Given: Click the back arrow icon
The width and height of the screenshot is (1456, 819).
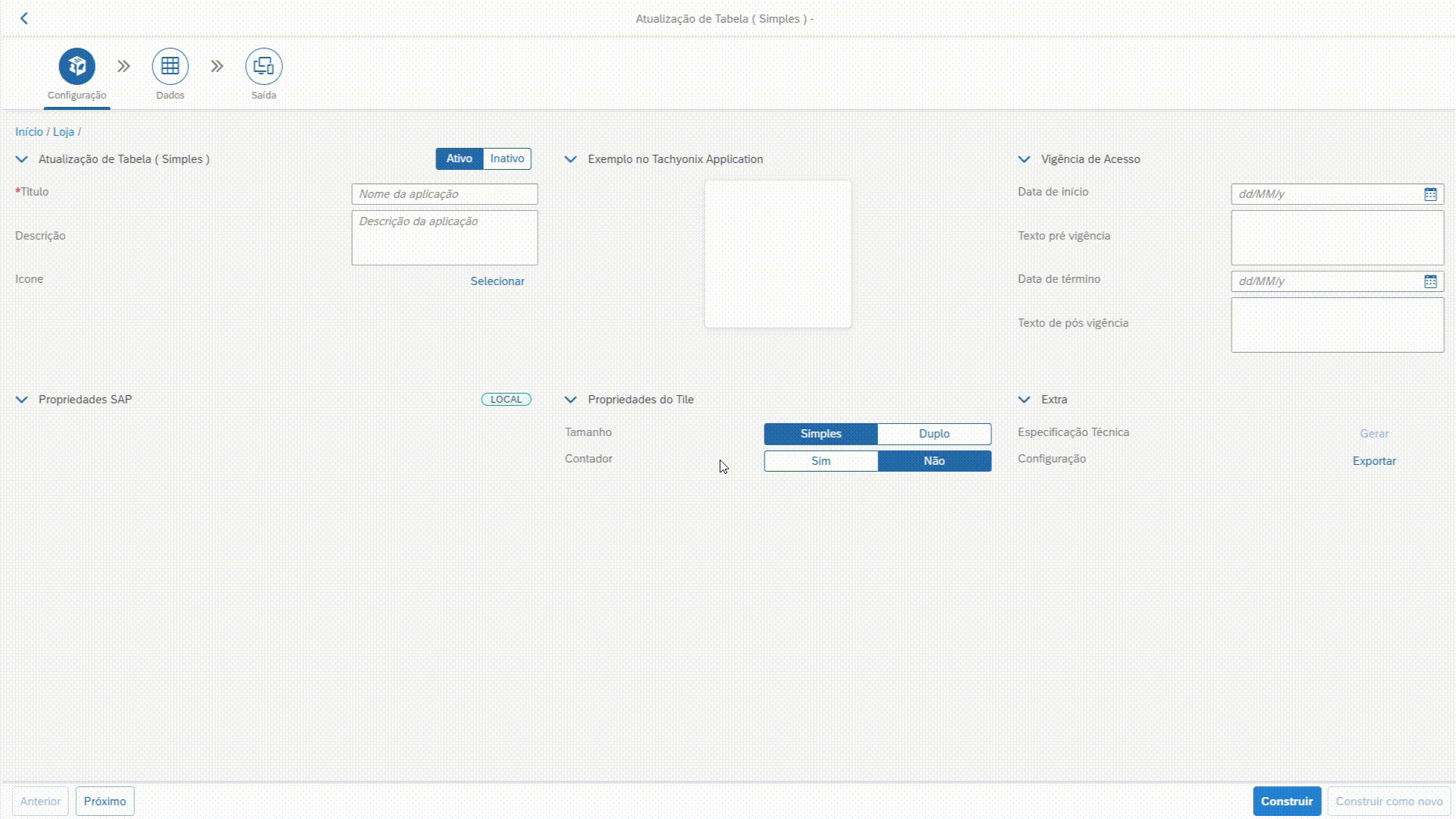Looking at the screenshot, I should pos(24,18).
